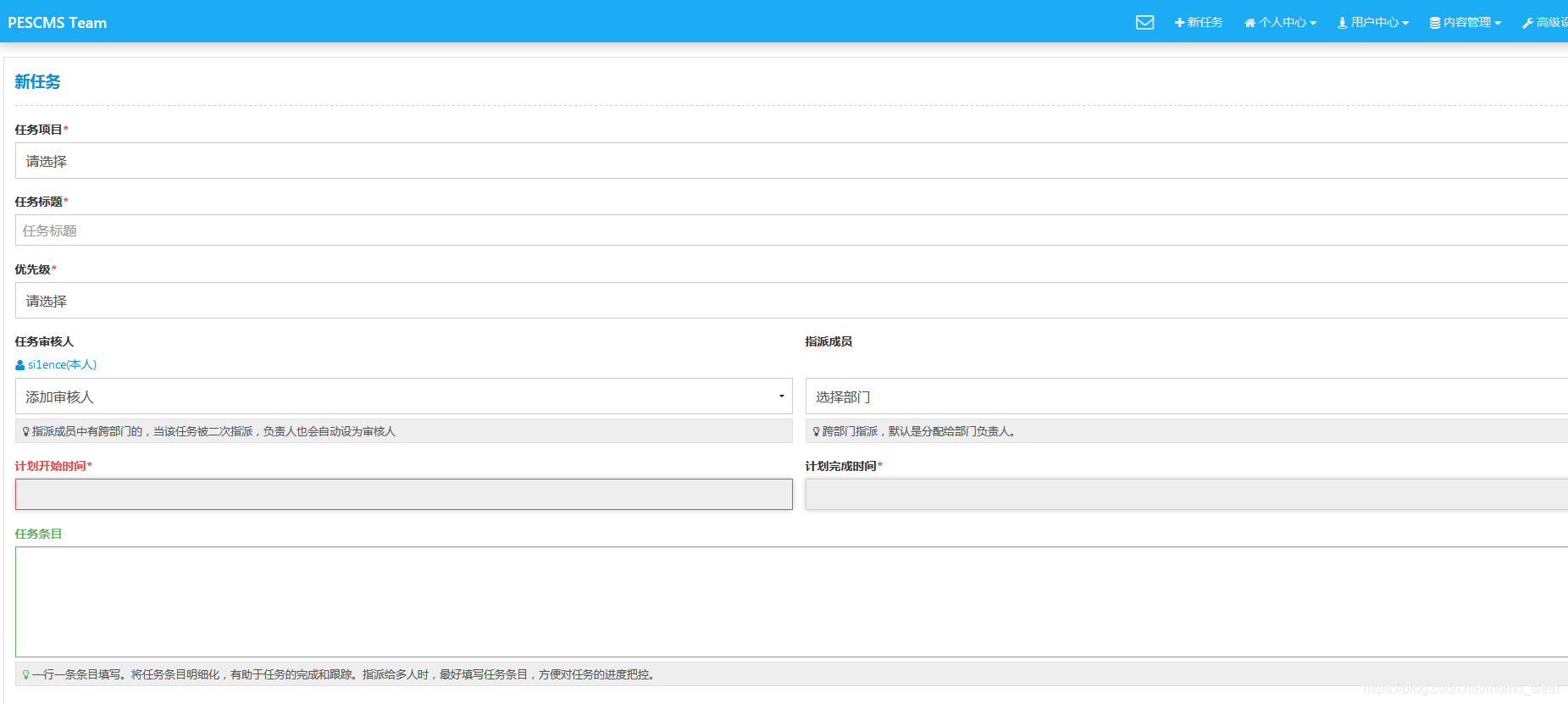Click inside the 任务条目 text area
Viewport: 1568px width, 704px height.
click(x=791, y=602)
